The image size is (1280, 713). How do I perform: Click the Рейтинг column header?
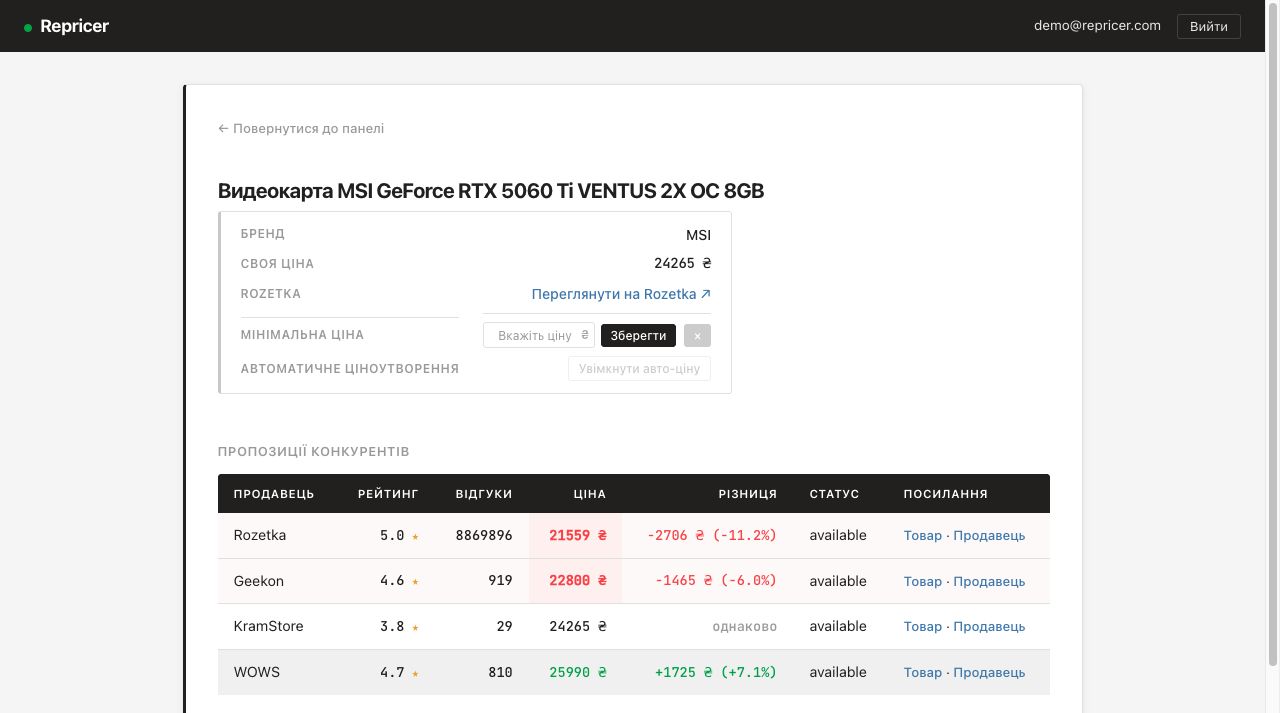tap(388, 494)
